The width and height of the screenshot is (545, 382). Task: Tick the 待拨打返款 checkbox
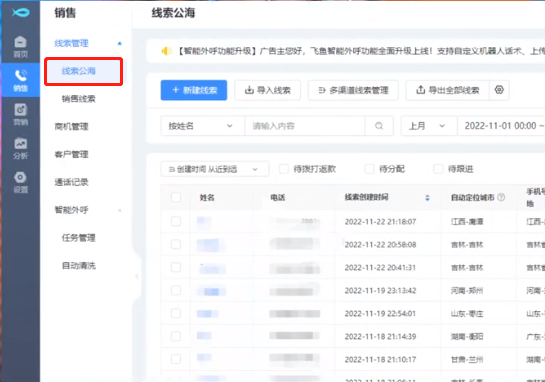tap(284, 169)
